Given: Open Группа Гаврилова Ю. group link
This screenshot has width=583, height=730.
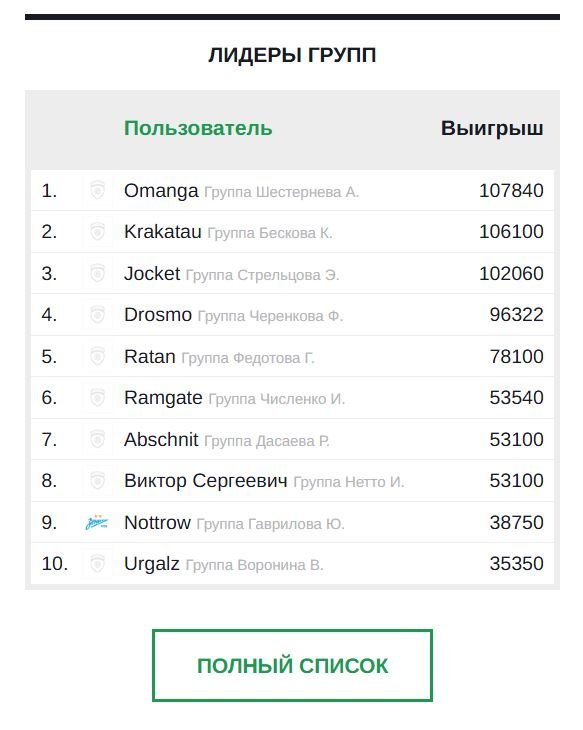Looking at the screenshot, I should click(x=270, y=524).
